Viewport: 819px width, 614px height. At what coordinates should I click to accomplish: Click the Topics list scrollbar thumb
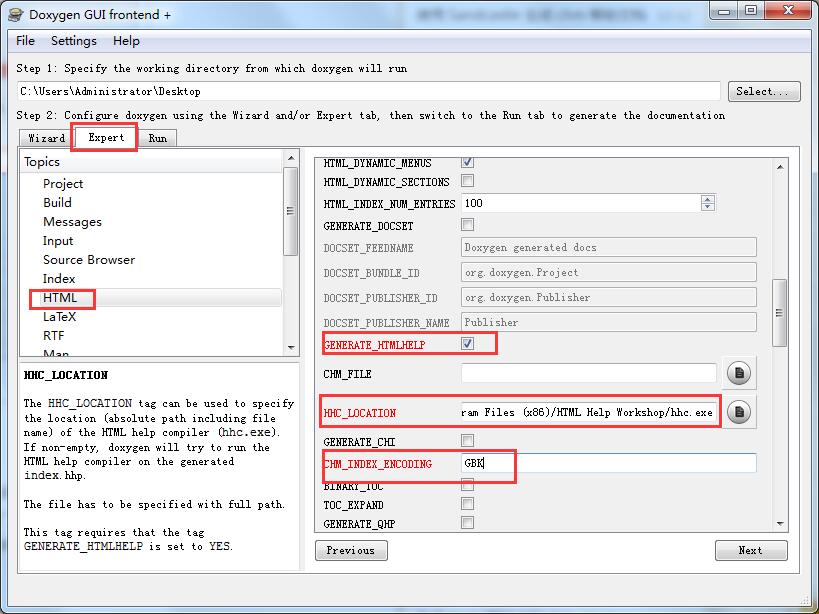coord(290,211)
